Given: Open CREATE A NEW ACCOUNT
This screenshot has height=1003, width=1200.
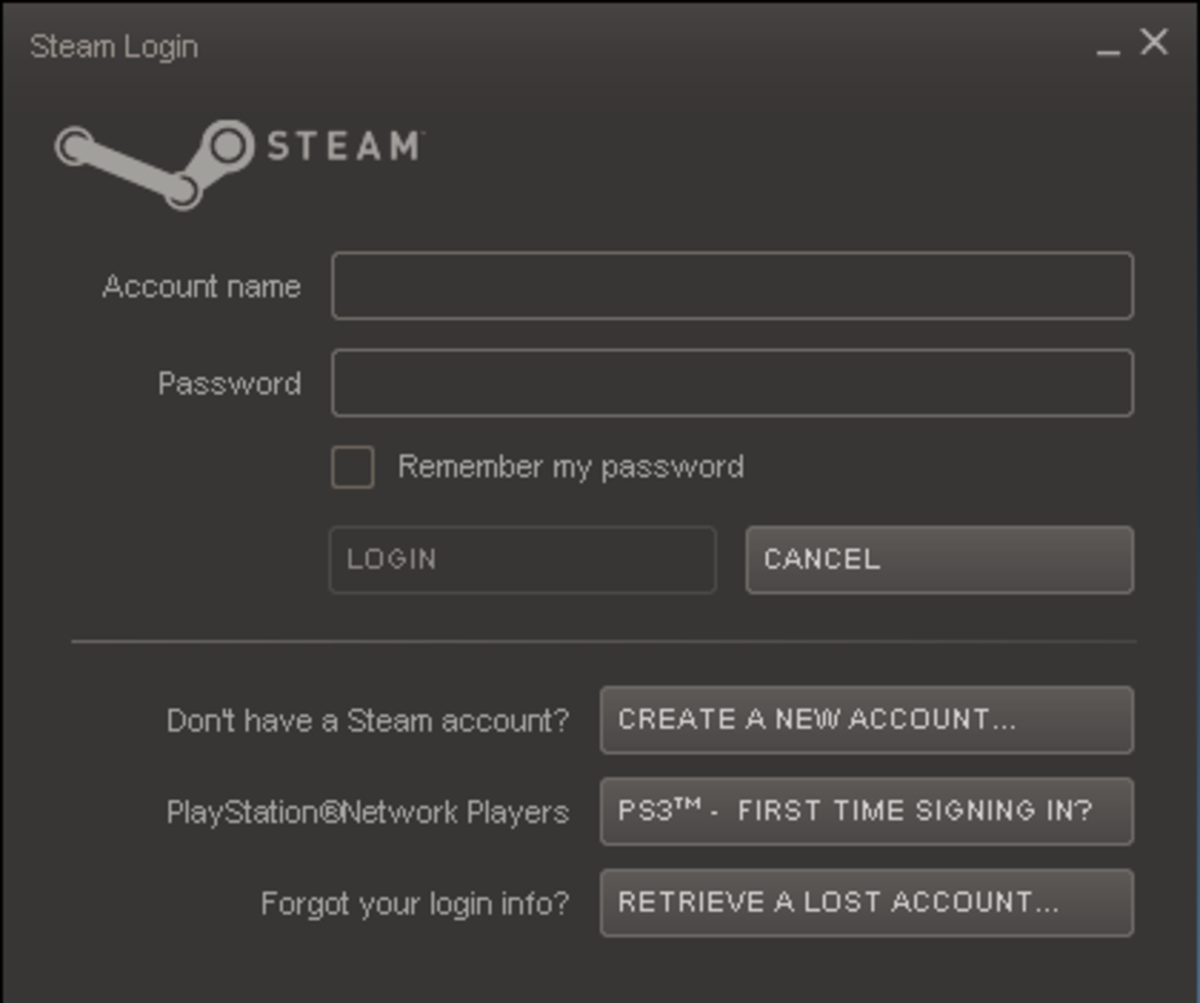Looking at the screenshot, I should click(x=867, y=720).
